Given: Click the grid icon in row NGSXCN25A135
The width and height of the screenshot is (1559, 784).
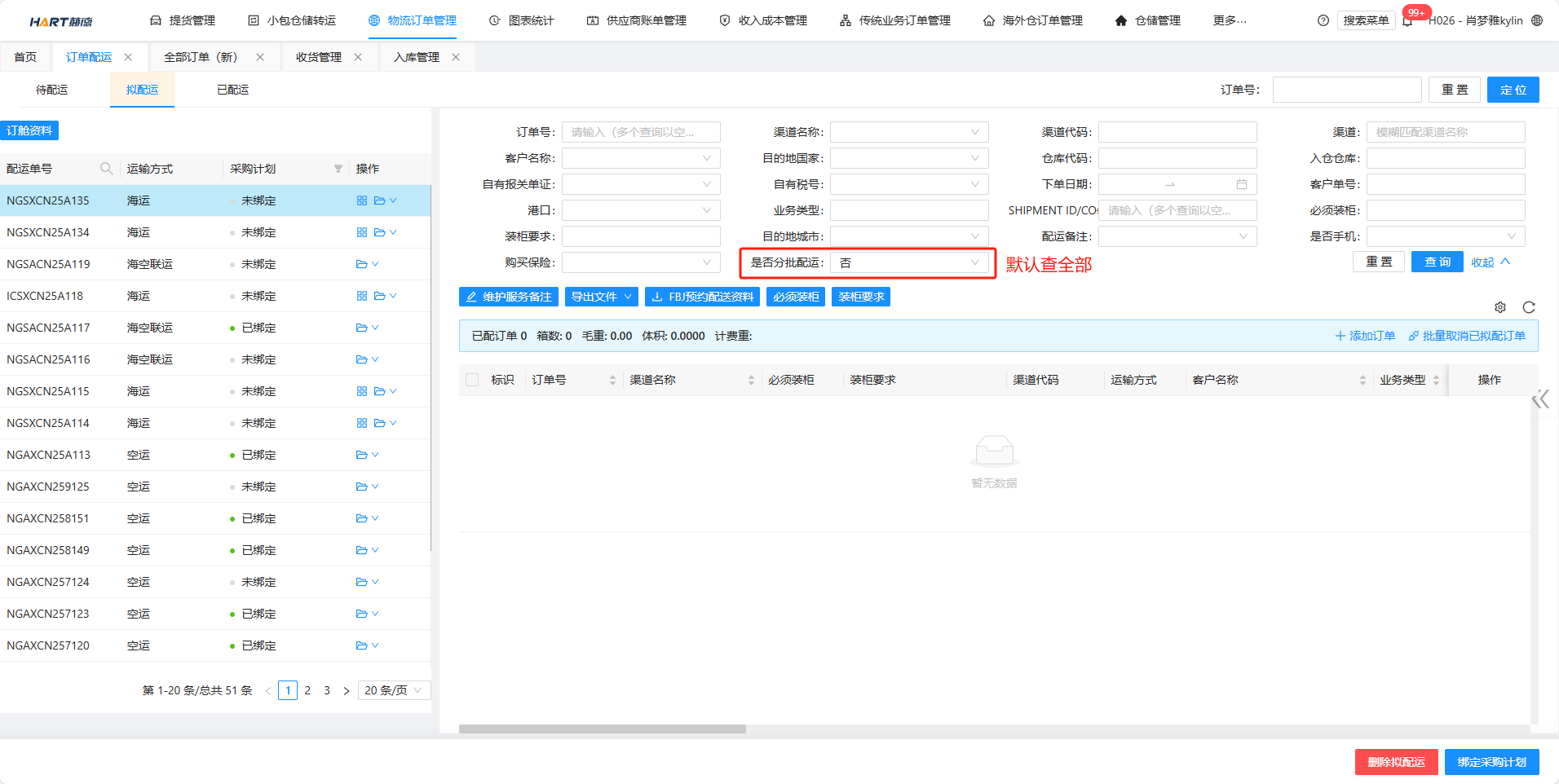Looking at the screenshot, I should click(361, 200).
